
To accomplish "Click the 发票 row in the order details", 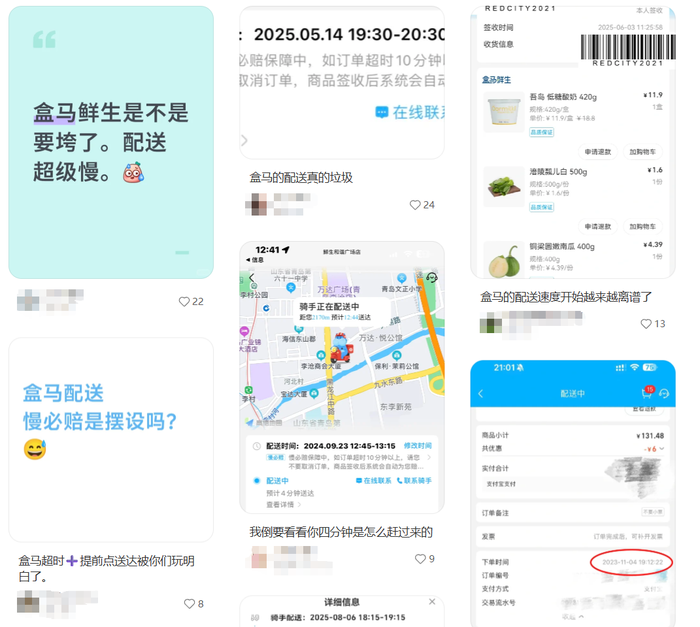I will pos(573,536).
